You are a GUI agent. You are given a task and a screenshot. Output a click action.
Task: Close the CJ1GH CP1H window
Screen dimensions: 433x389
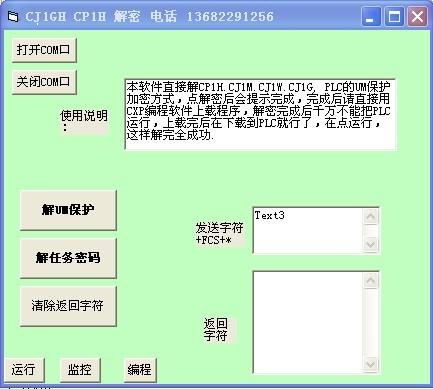tap(417, 16)
